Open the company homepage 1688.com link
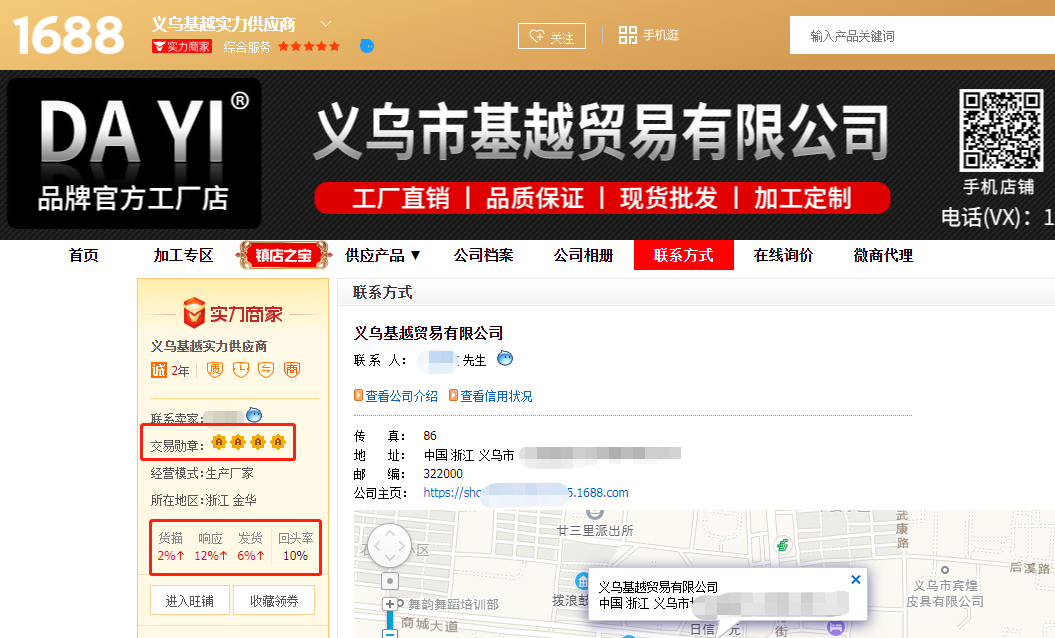The image size is (1055, 638). click(526, 493)
